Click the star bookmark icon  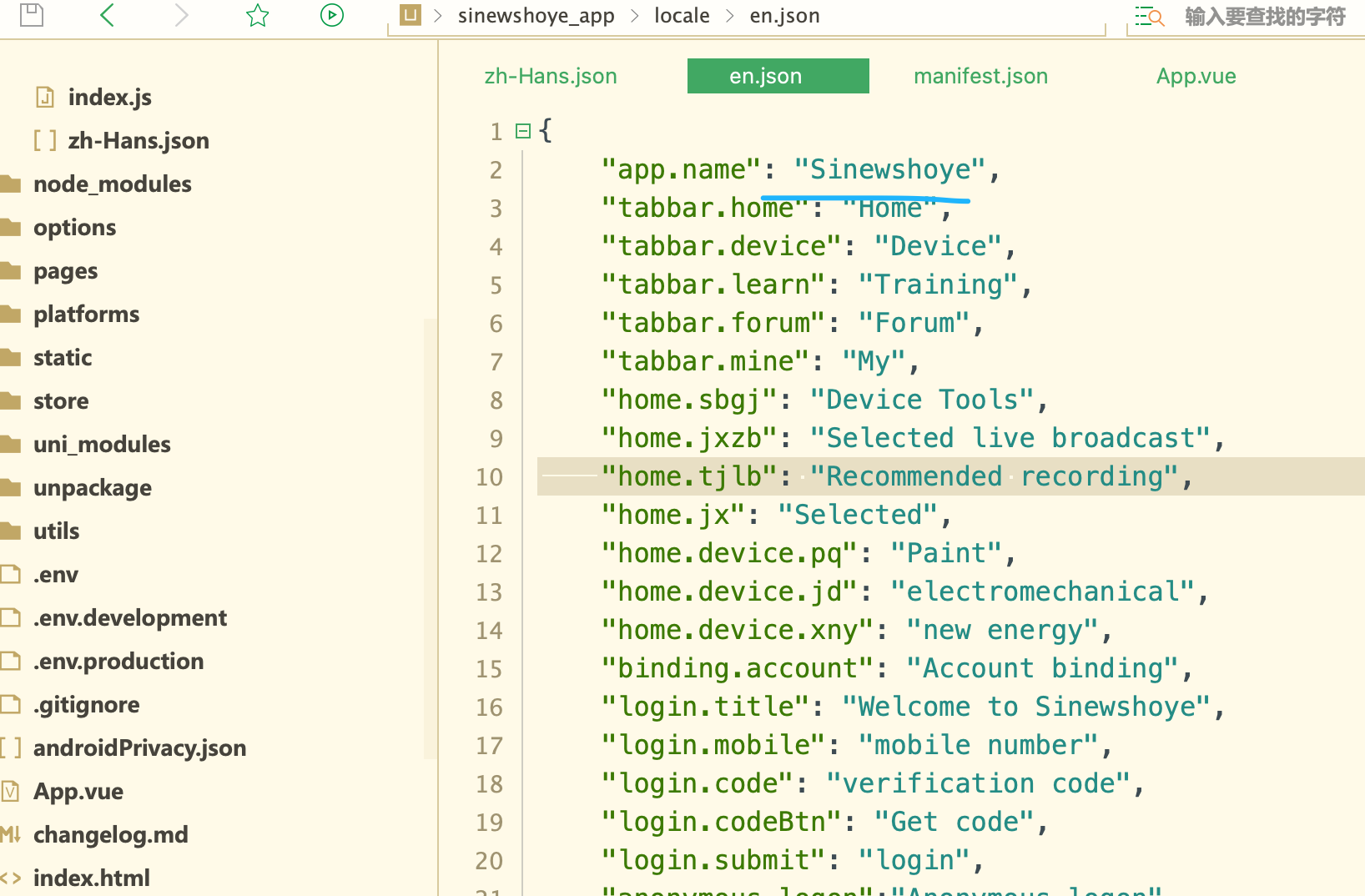(257, 15)
